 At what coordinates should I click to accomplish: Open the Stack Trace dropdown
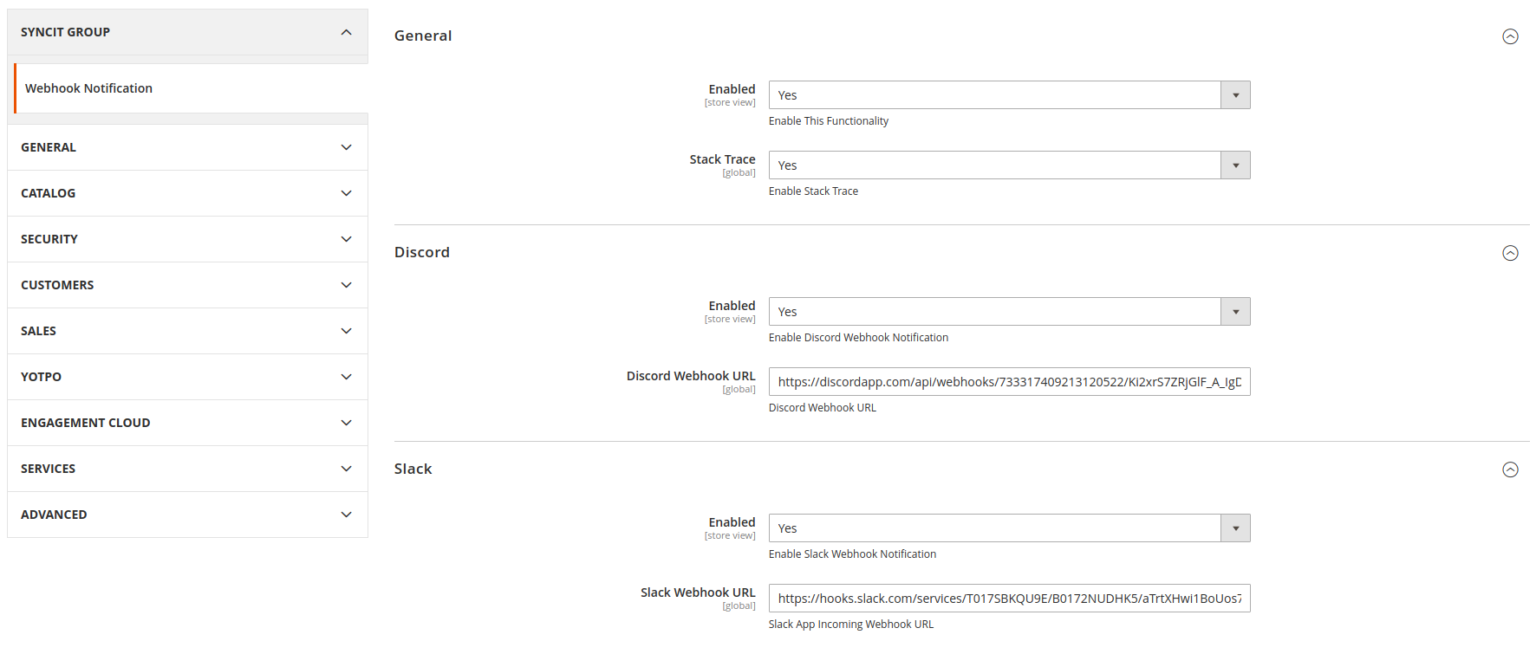1009,165
